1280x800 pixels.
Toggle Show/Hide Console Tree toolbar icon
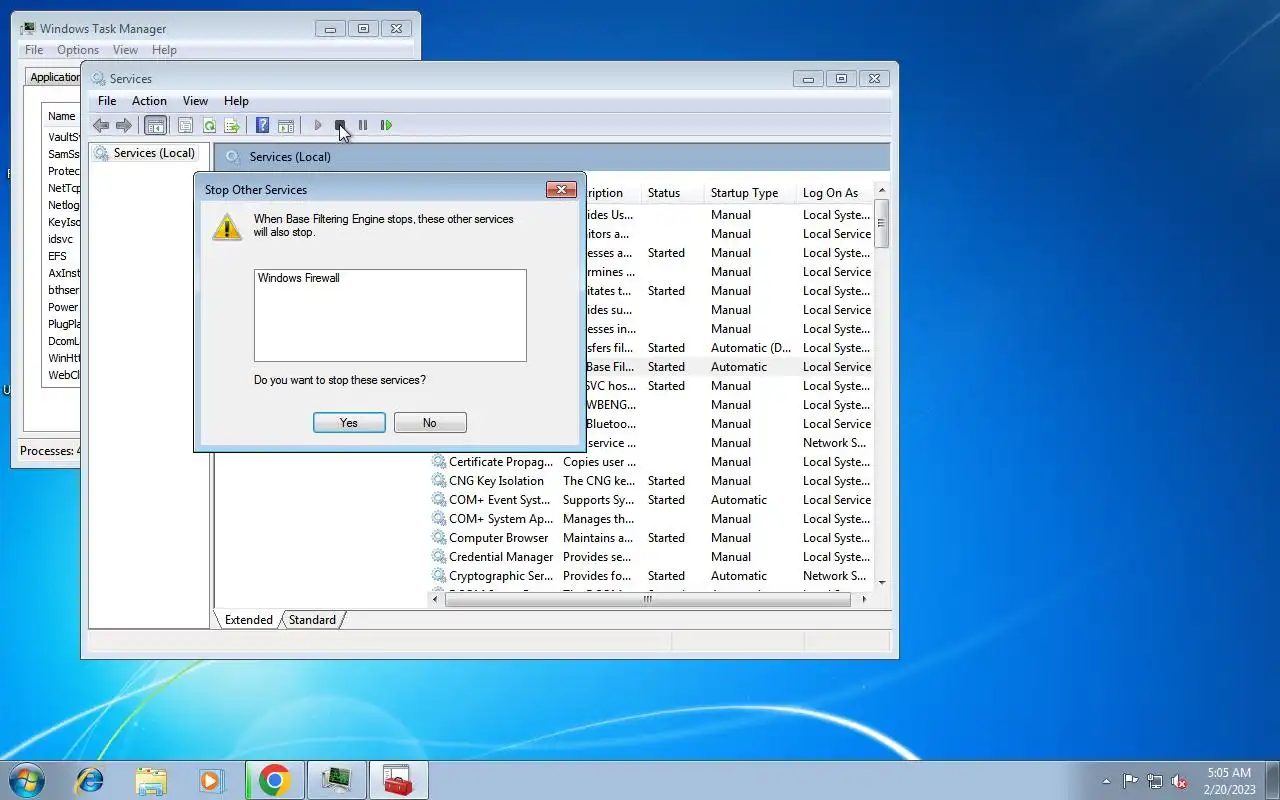tap(155, 125)
